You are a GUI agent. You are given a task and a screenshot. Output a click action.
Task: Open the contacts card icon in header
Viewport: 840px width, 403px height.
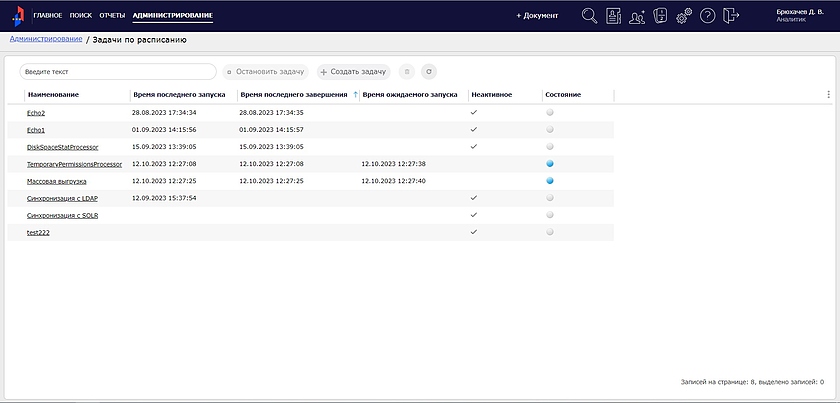[x=613, y=16]
